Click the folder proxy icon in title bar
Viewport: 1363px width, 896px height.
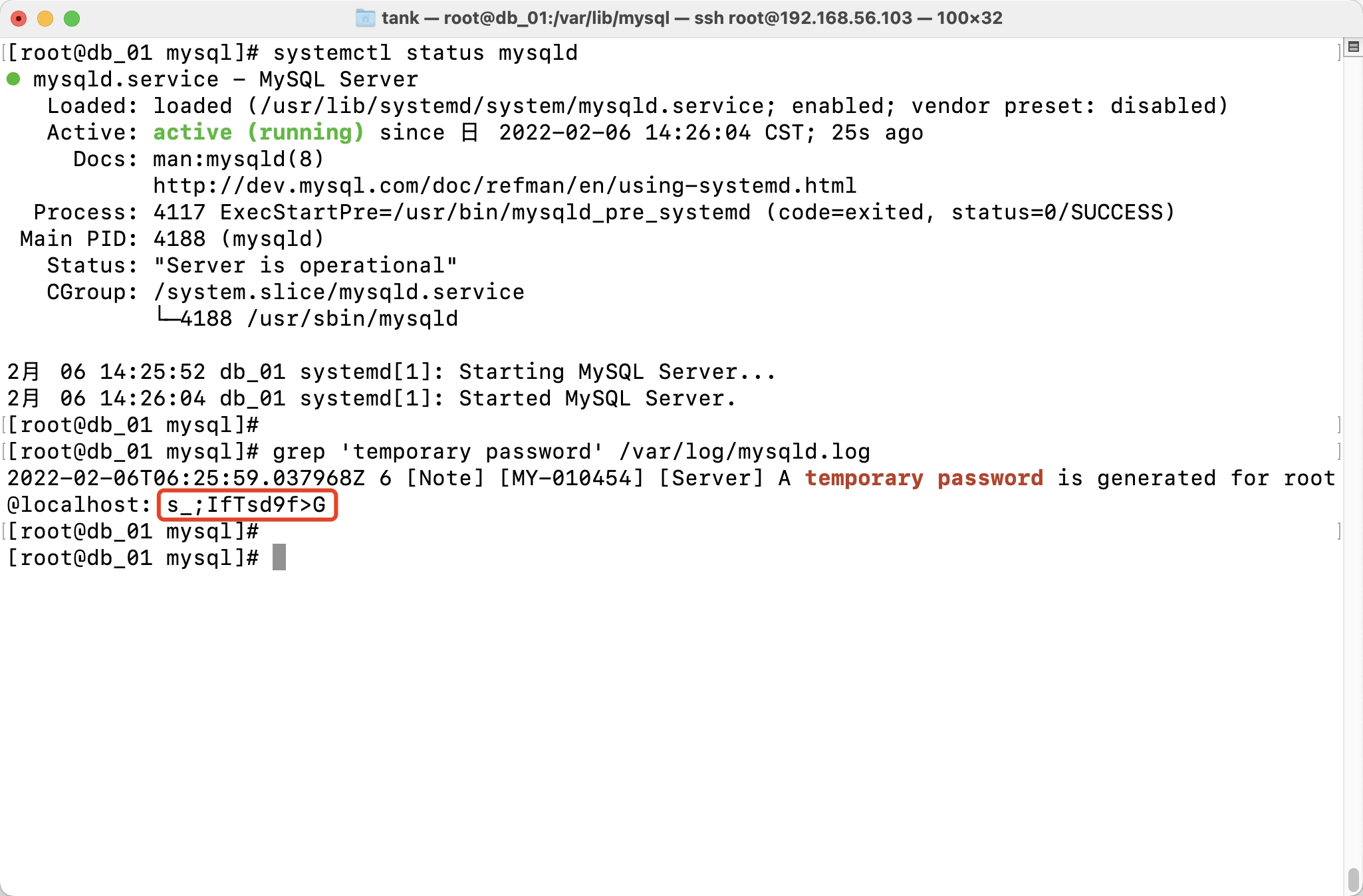pos(365,18)
